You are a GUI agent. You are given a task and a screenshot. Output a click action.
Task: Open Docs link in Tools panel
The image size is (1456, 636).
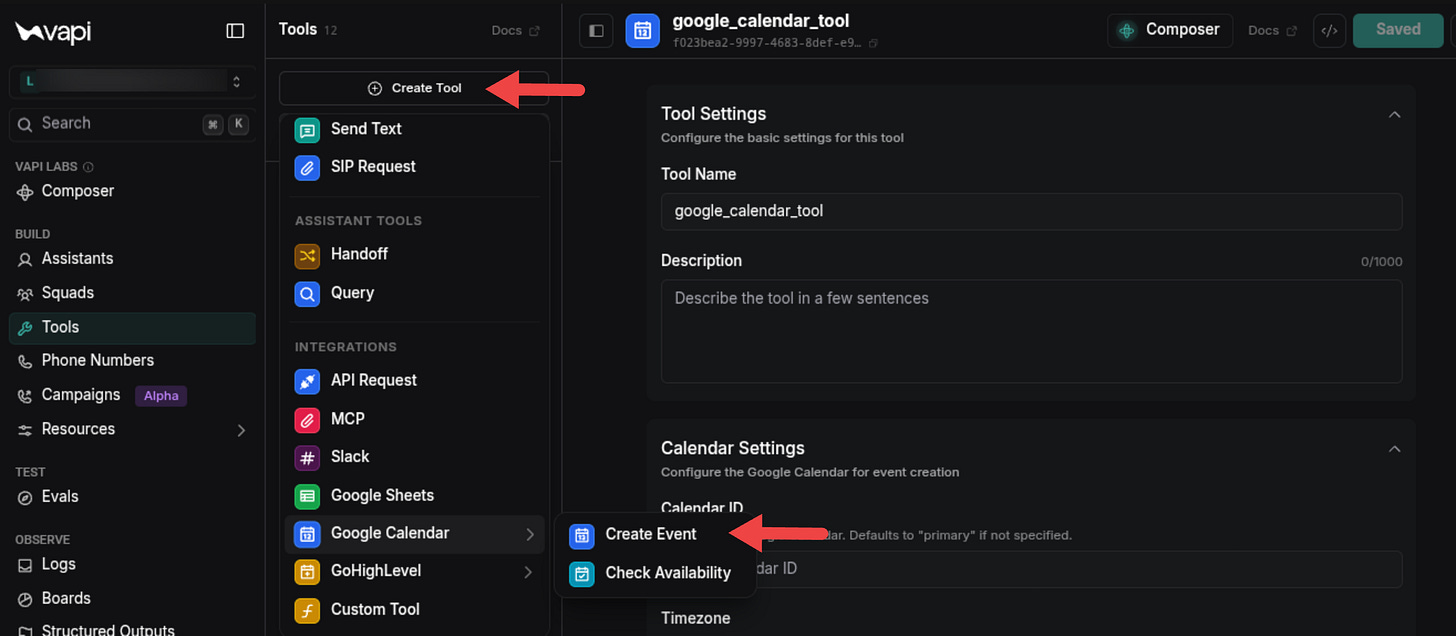pyautogui.click(x=516, y=31)
